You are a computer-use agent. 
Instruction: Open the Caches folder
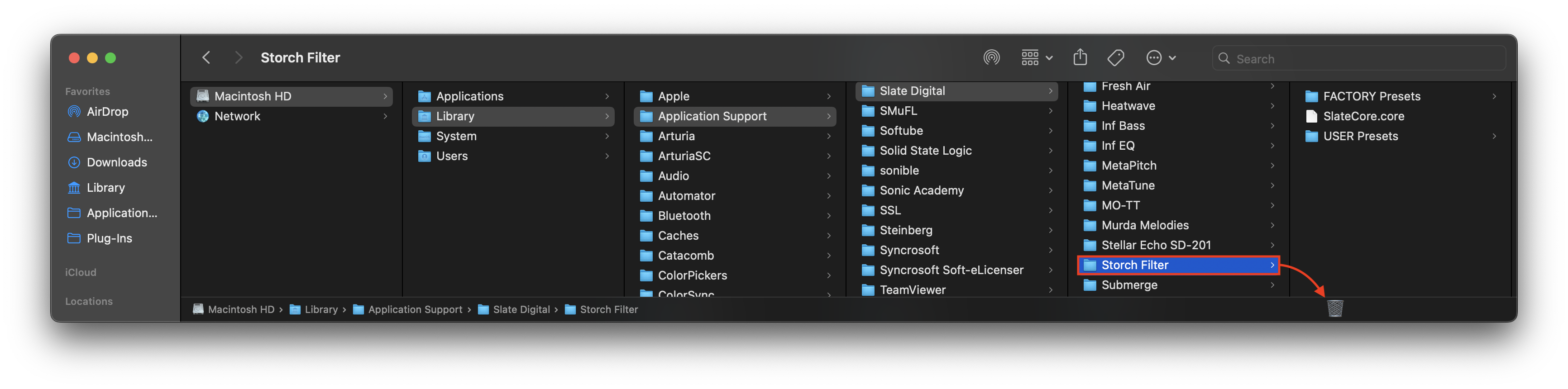pos(735,236)
